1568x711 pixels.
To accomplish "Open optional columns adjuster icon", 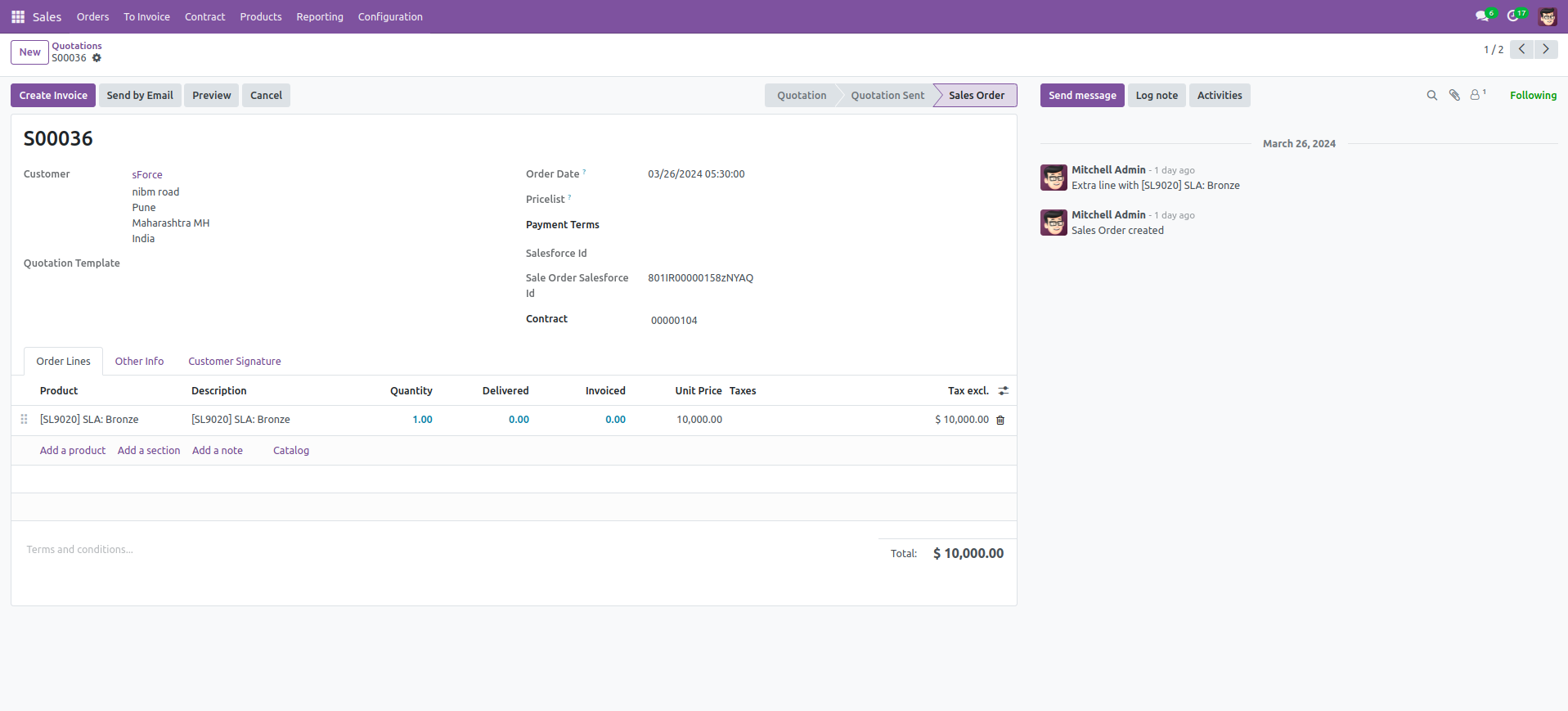I will point(1004,391).
